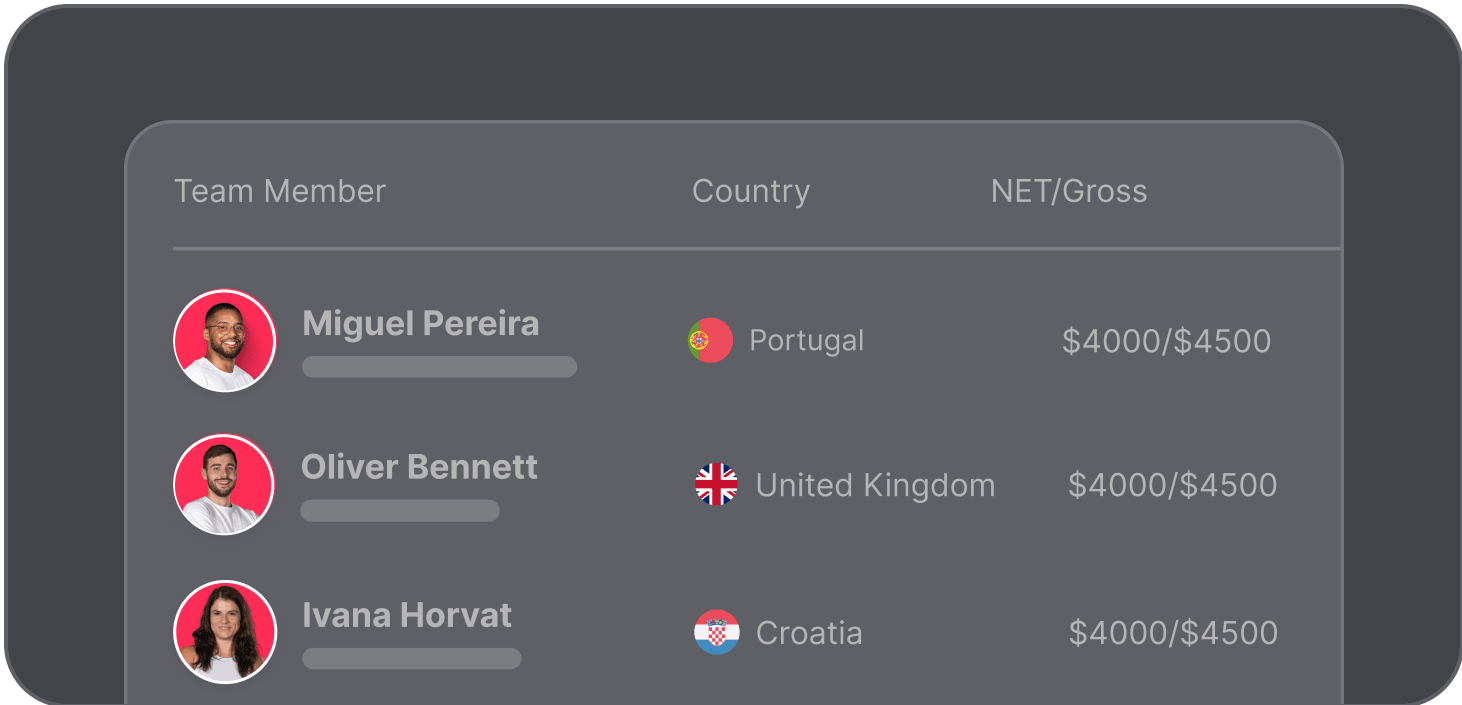The height and width of the screenshot is (705, 1462).
Task: Click the Portugal country label
Action: coord(806,340)
